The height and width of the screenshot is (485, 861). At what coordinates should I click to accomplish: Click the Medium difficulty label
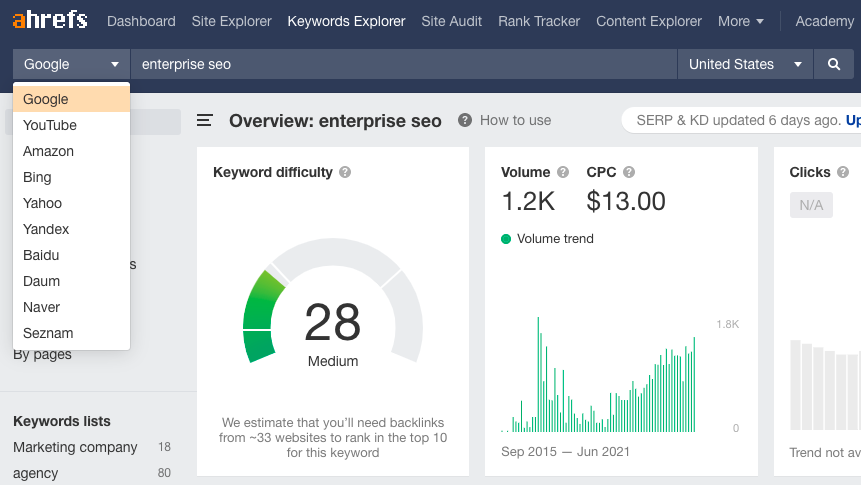pyautogui.click(x=333, y=361)
